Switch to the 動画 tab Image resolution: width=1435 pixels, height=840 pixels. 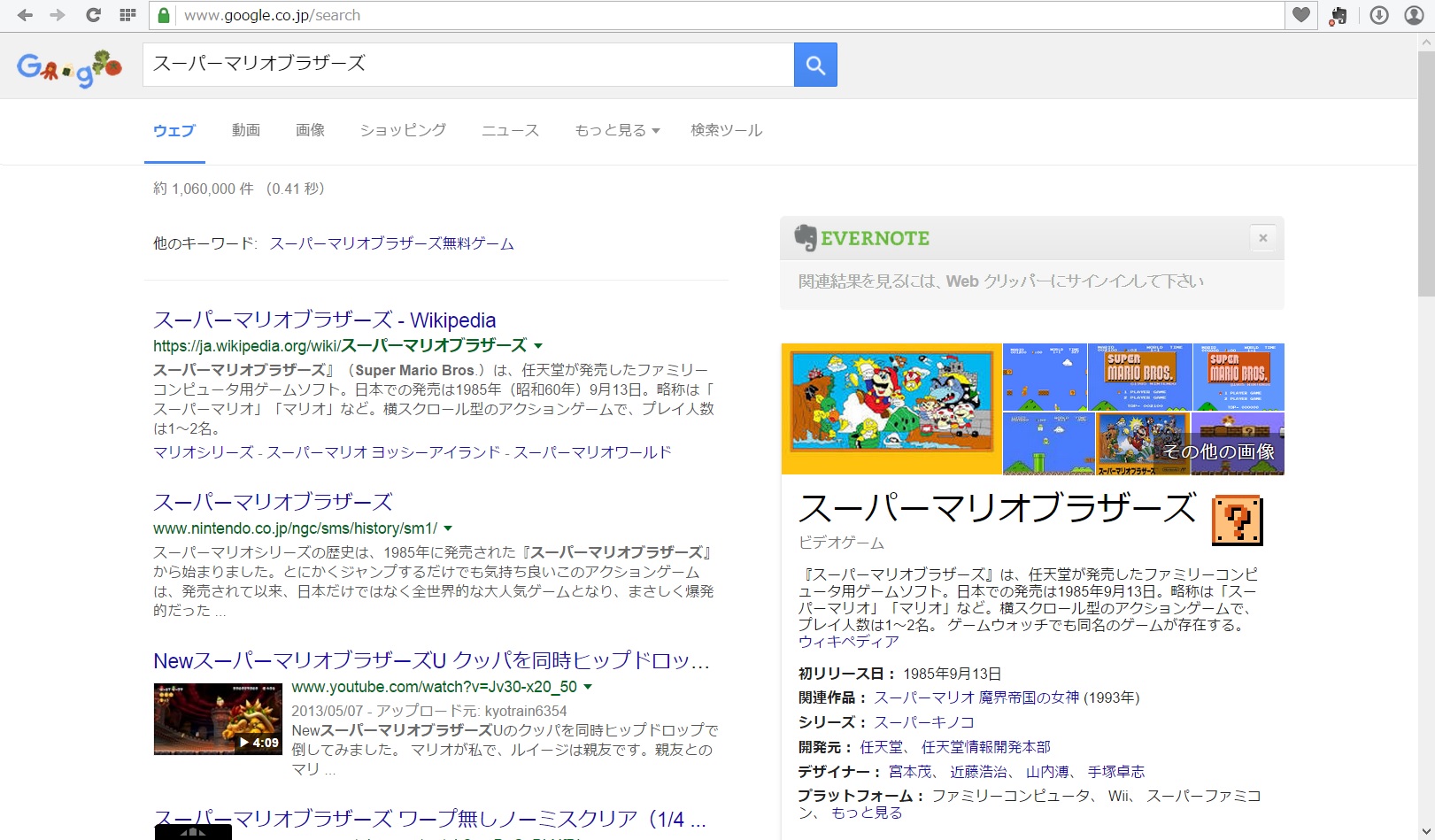246,130
